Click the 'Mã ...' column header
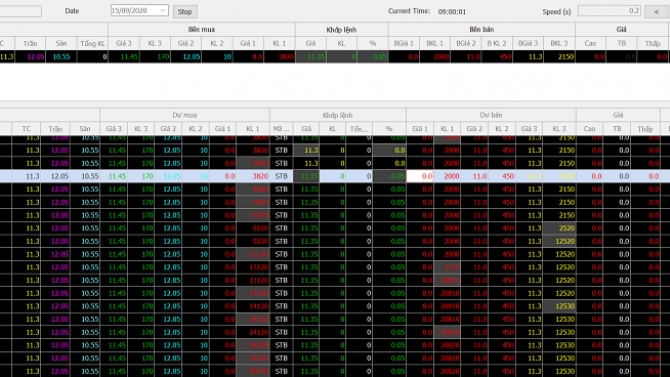This screenshot has width=670, height=377. point(281,129)
